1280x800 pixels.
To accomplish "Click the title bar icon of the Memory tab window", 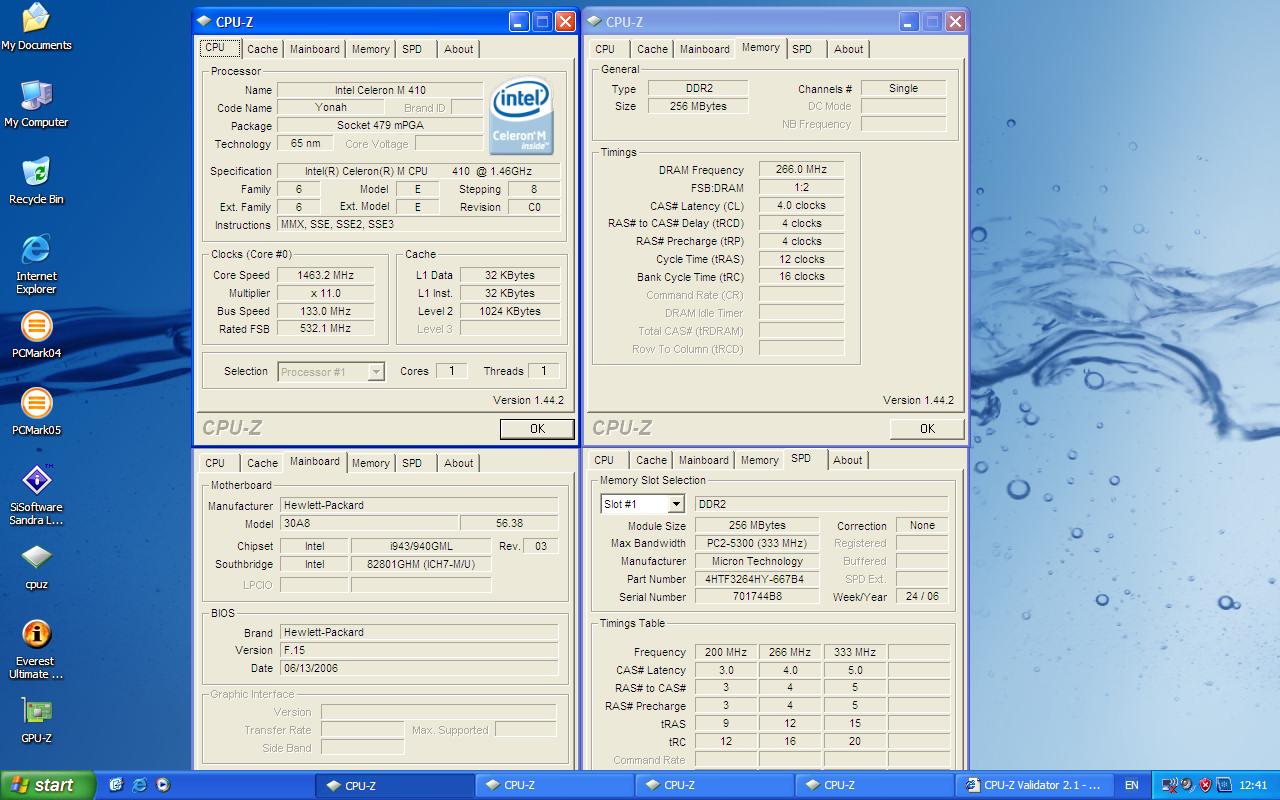I will (x=594, y=21).
